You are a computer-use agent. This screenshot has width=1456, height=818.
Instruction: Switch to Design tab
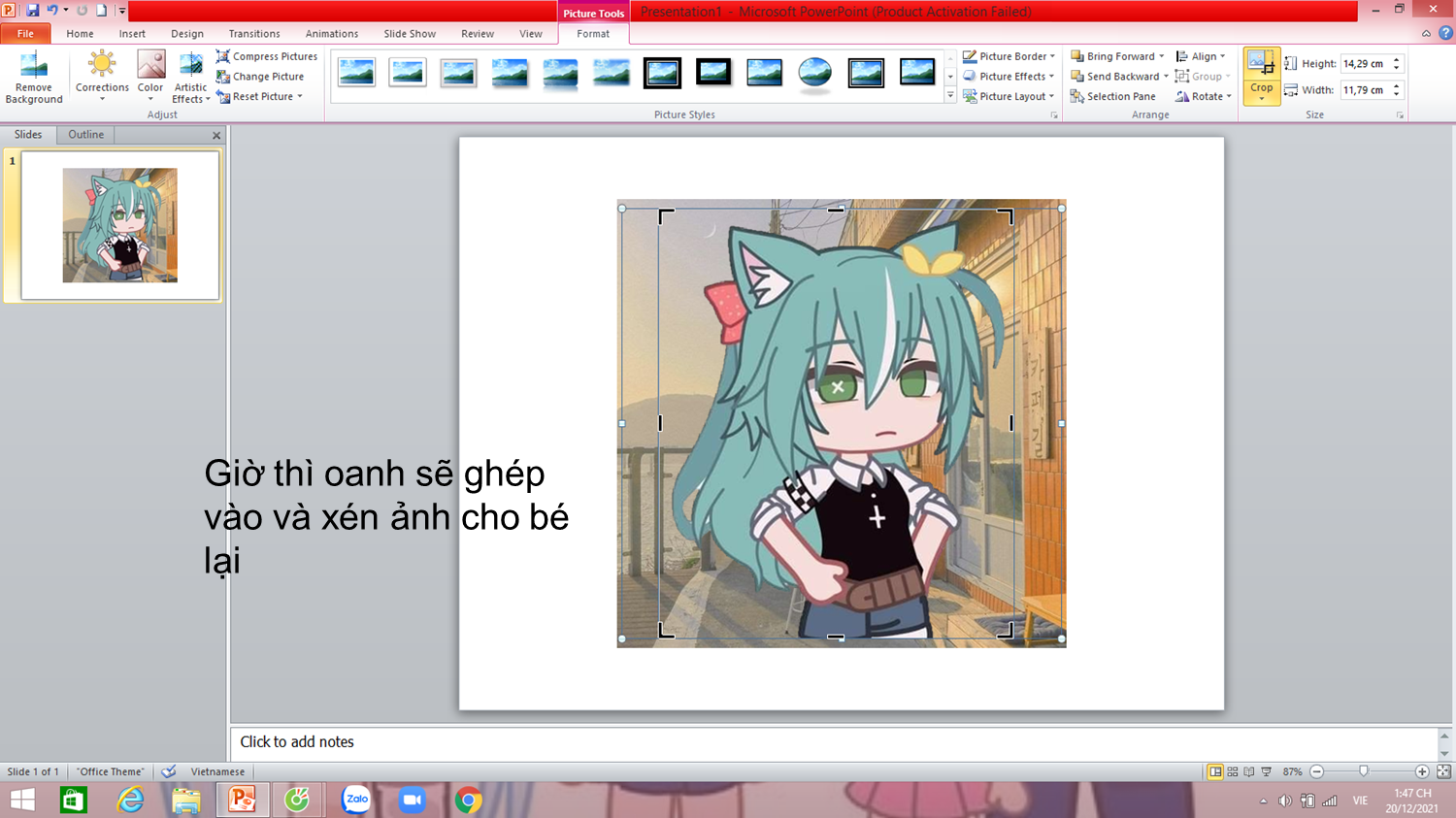pyautogui.click(x=187, y=34)
